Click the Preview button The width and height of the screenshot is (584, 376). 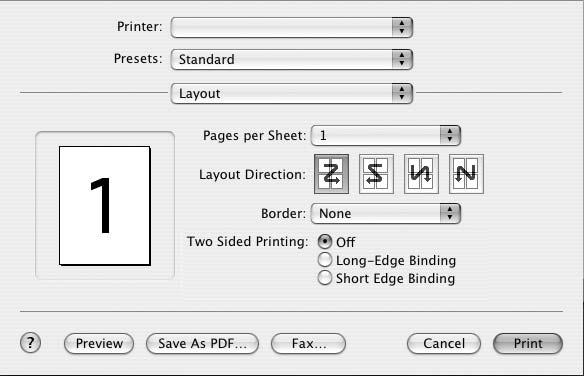pyautogui.click(x=99, y=343)
